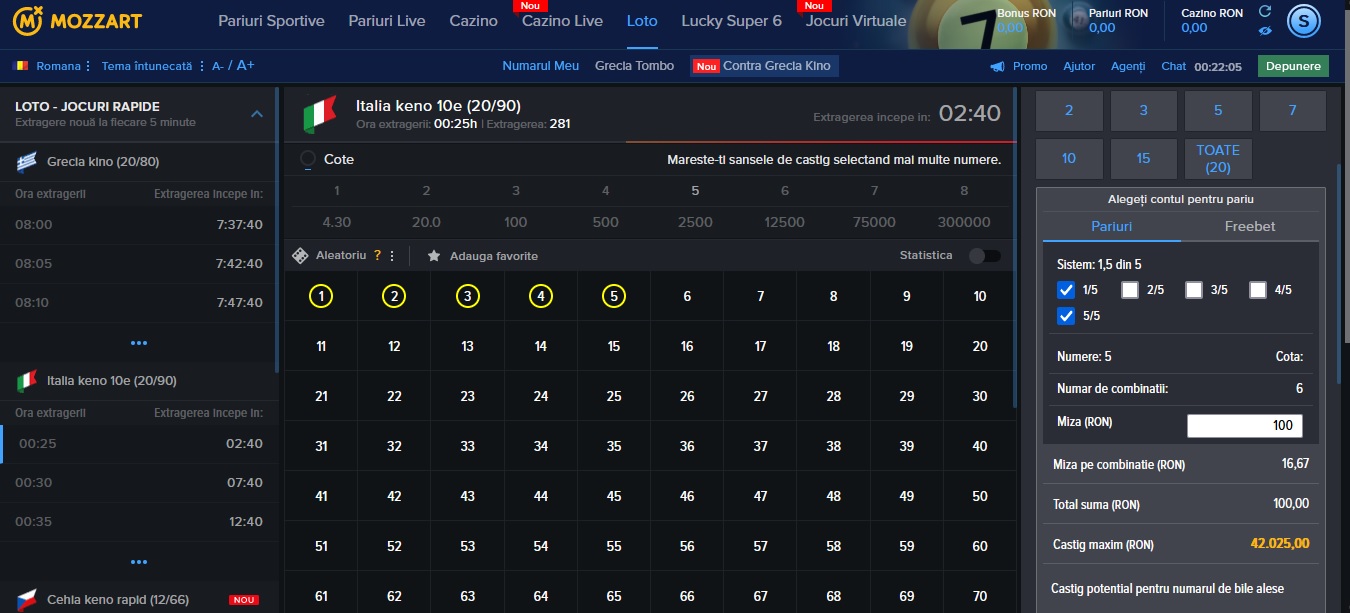Open the Chat link

click(x=1174, y=66)
